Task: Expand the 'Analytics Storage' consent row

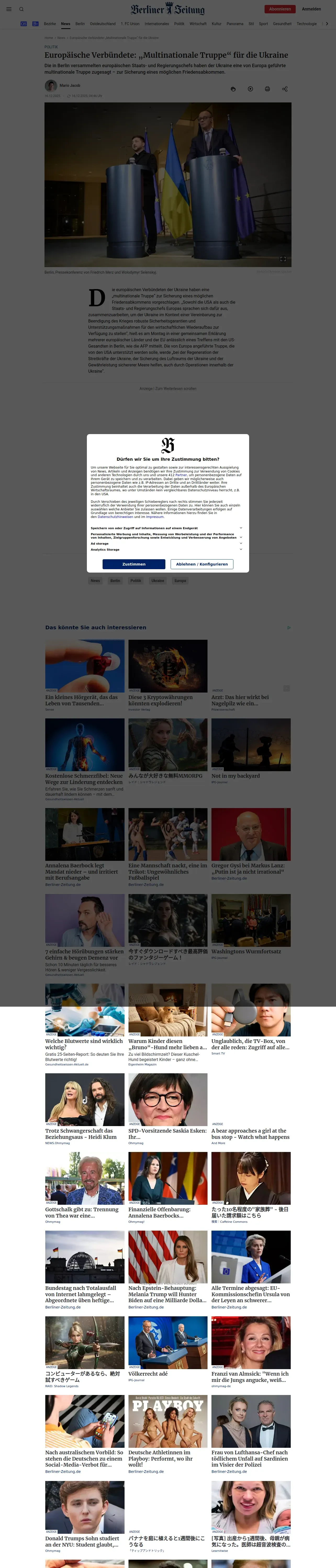Action: tap(166, 550)
